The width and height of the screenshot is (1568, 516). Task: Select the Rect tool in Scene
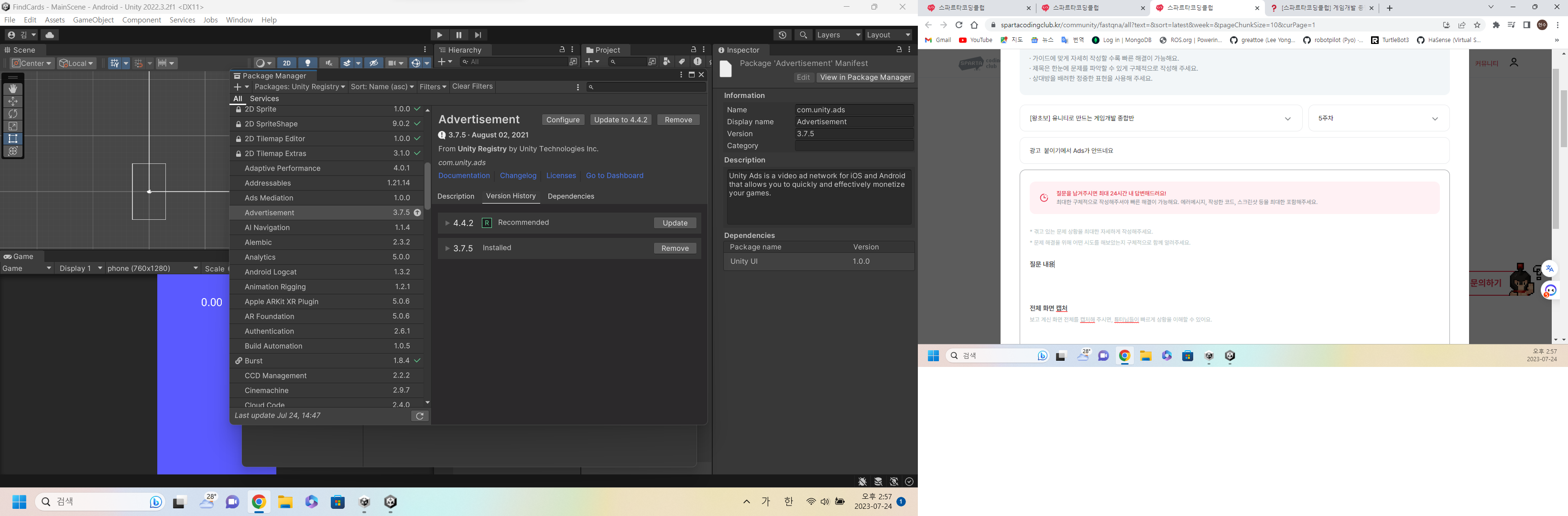tap(13, 139)
